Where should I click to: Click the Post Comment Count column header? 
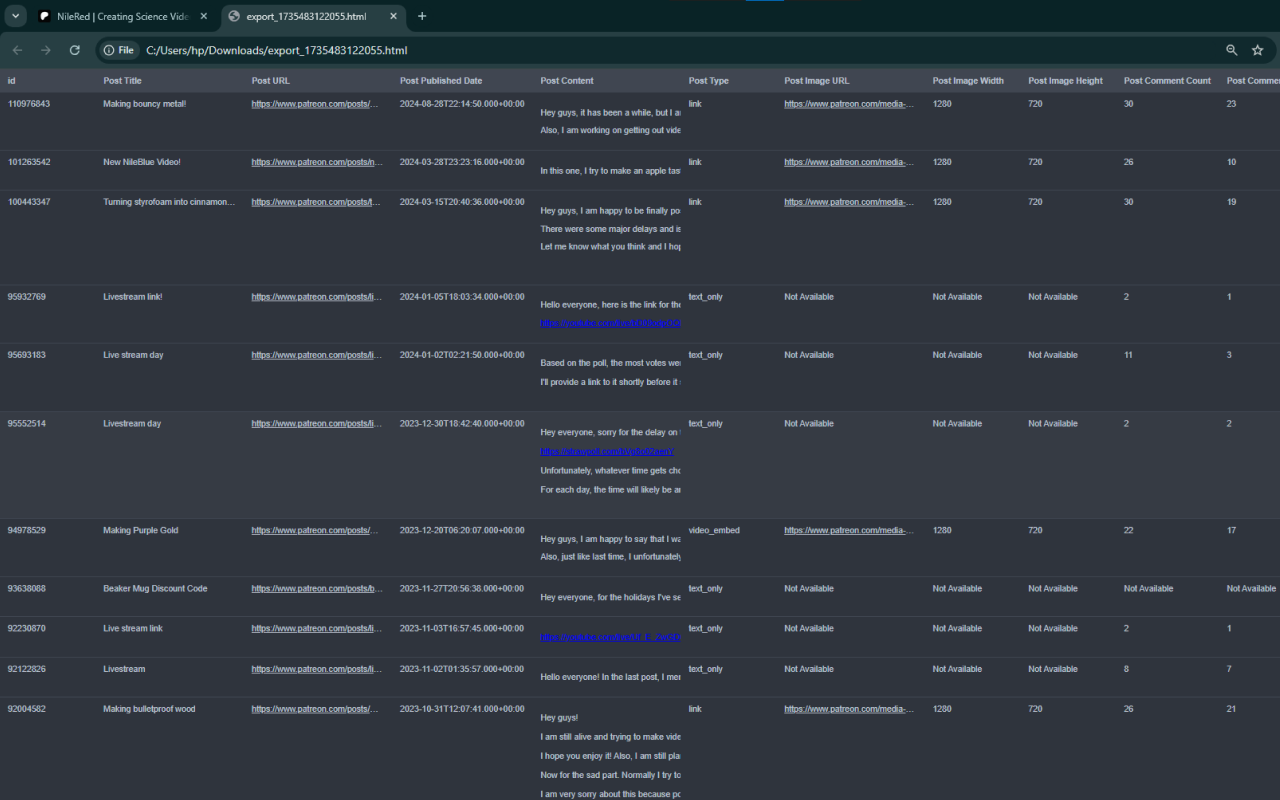1166,81
